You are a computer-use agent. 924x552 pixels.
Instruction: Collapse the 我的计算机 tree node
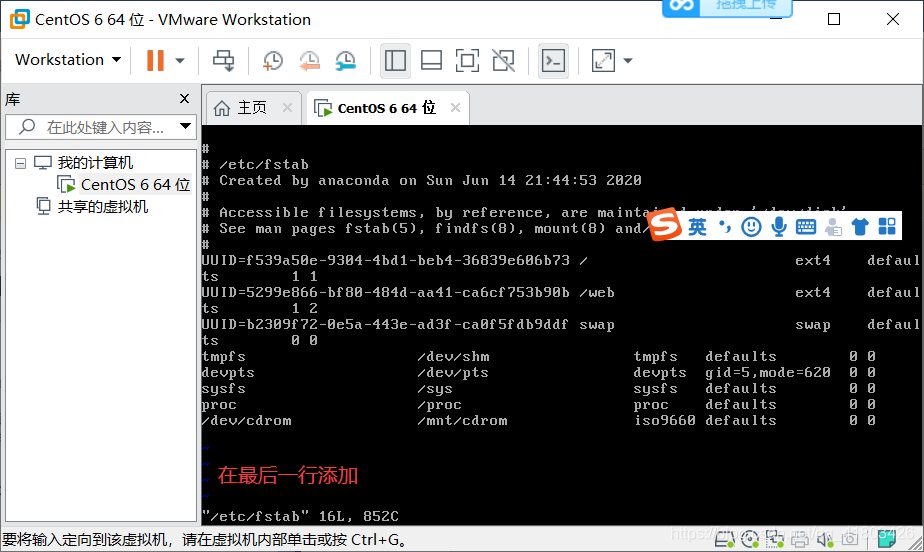pyautogui.click(x=21, y=163)
